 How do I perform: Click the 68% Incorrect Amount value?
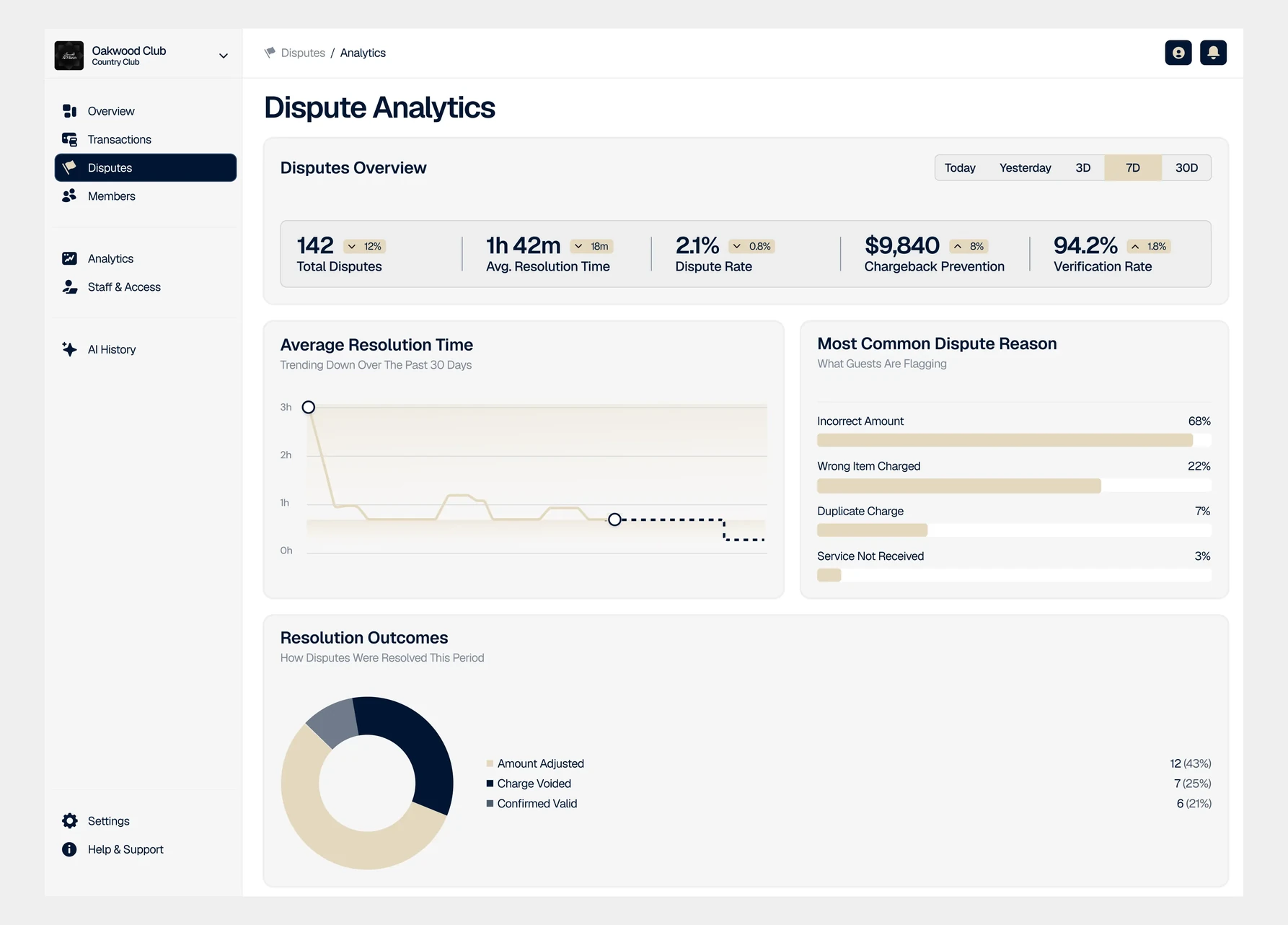click(1199, 421)
